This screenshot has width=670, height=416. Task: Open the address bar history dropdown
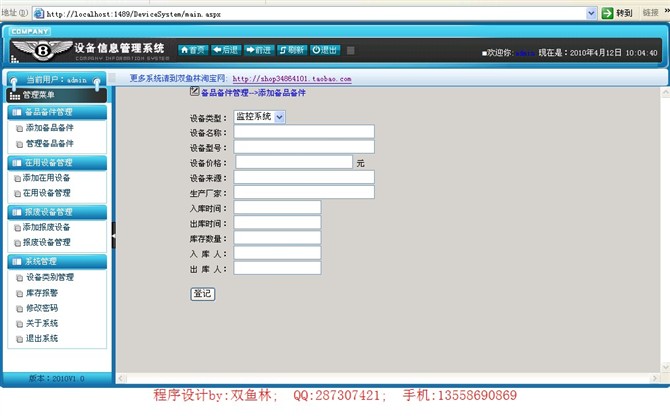point(591,13)
